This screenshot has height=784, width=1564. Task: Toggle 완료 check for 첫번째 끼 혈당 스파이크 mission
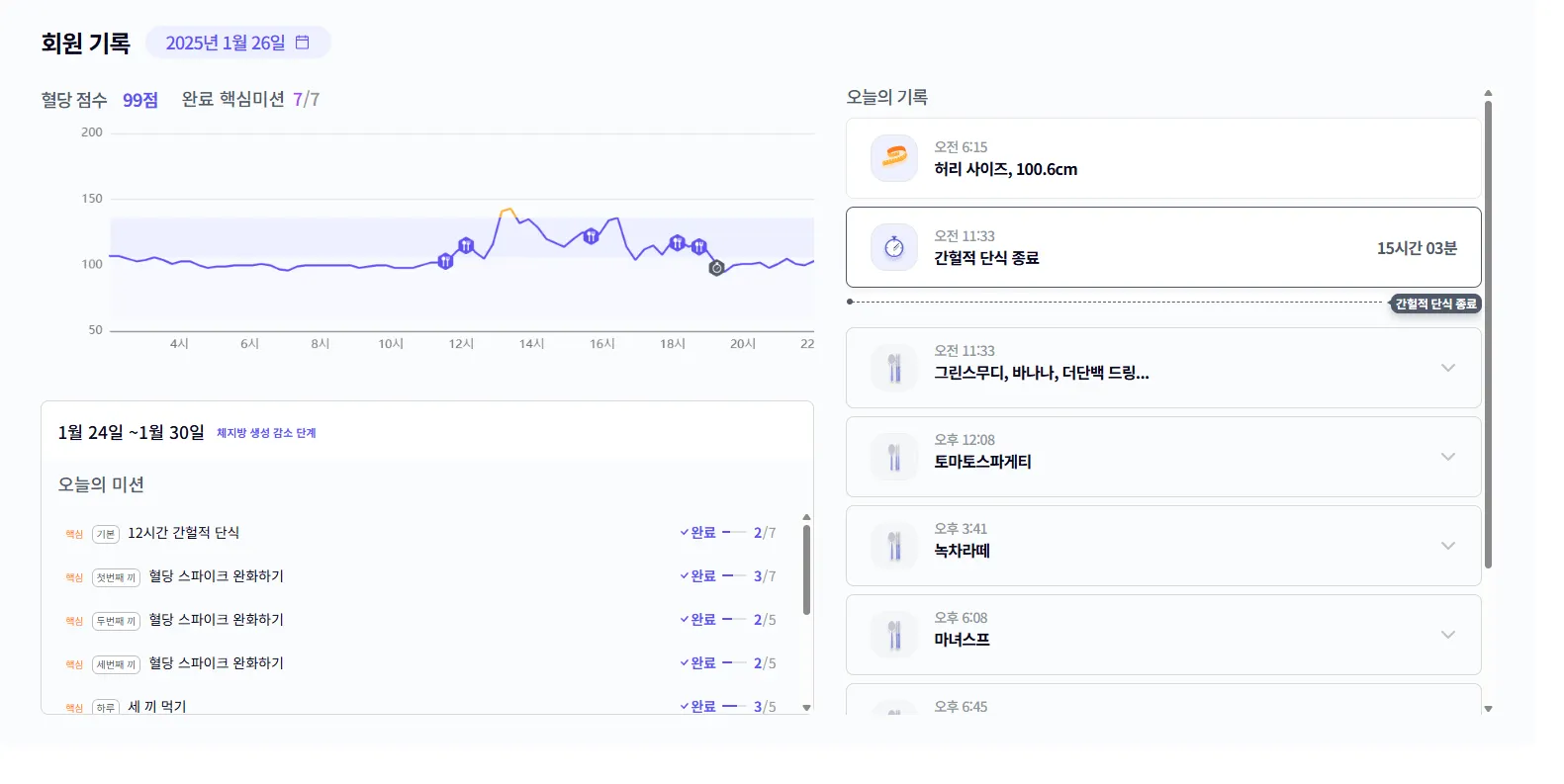tap(697, 576)
